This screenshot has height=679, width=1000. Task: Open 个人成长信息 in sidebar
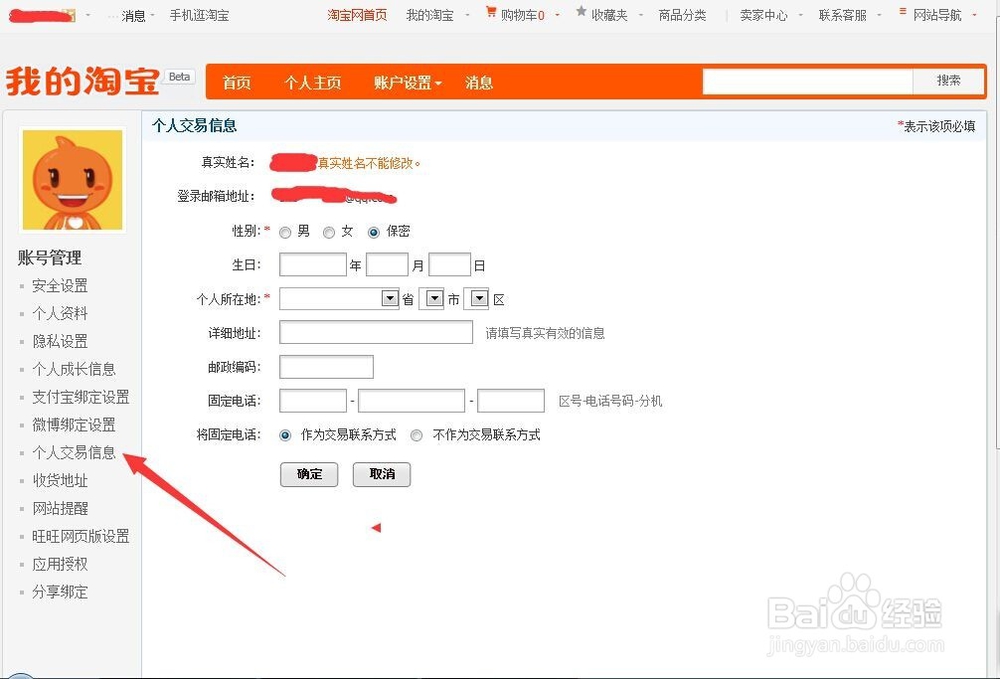click(74, 369)
